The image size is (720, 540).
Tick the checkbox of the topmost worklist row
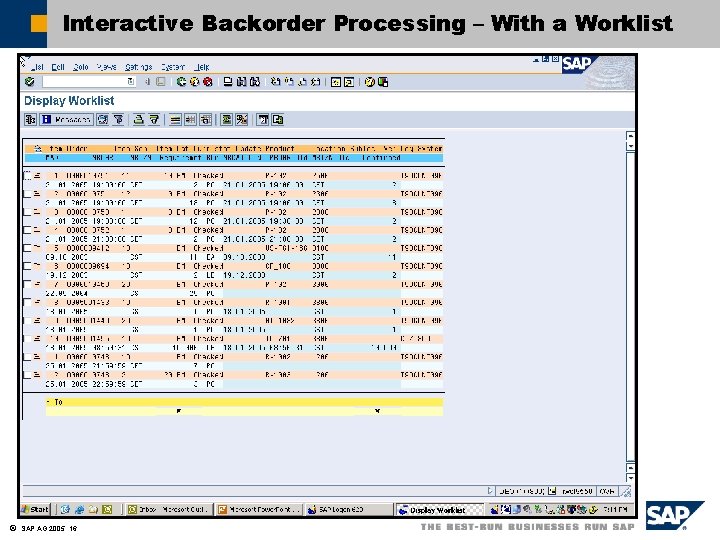pyautogui.click(x=28, y=175)
